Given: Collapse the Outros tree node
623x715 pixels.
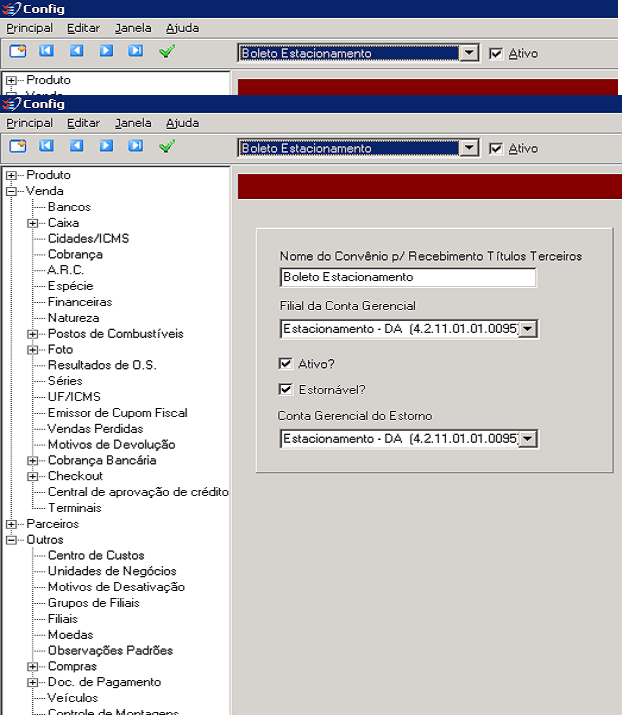Looking at the screenshot, I should click(11, 540).
